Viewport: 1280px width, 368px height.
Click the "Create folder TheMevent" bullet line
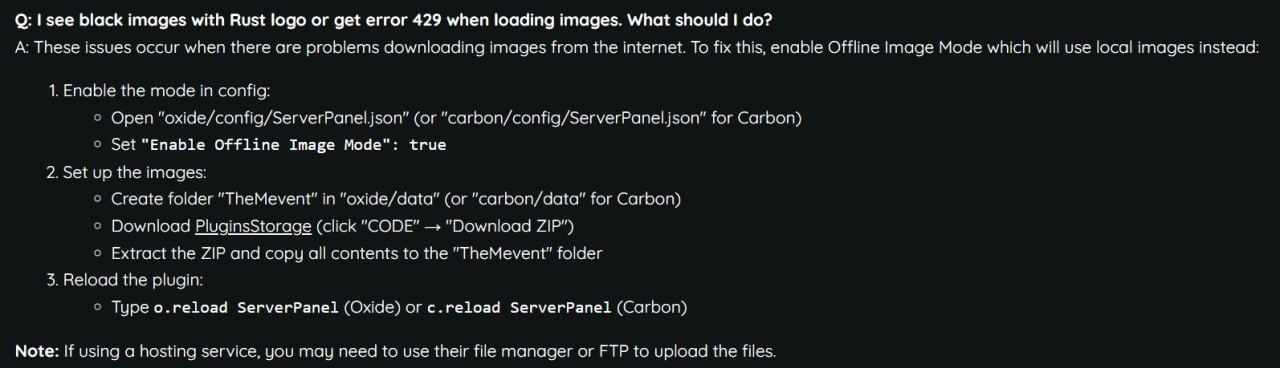[396, 199]
